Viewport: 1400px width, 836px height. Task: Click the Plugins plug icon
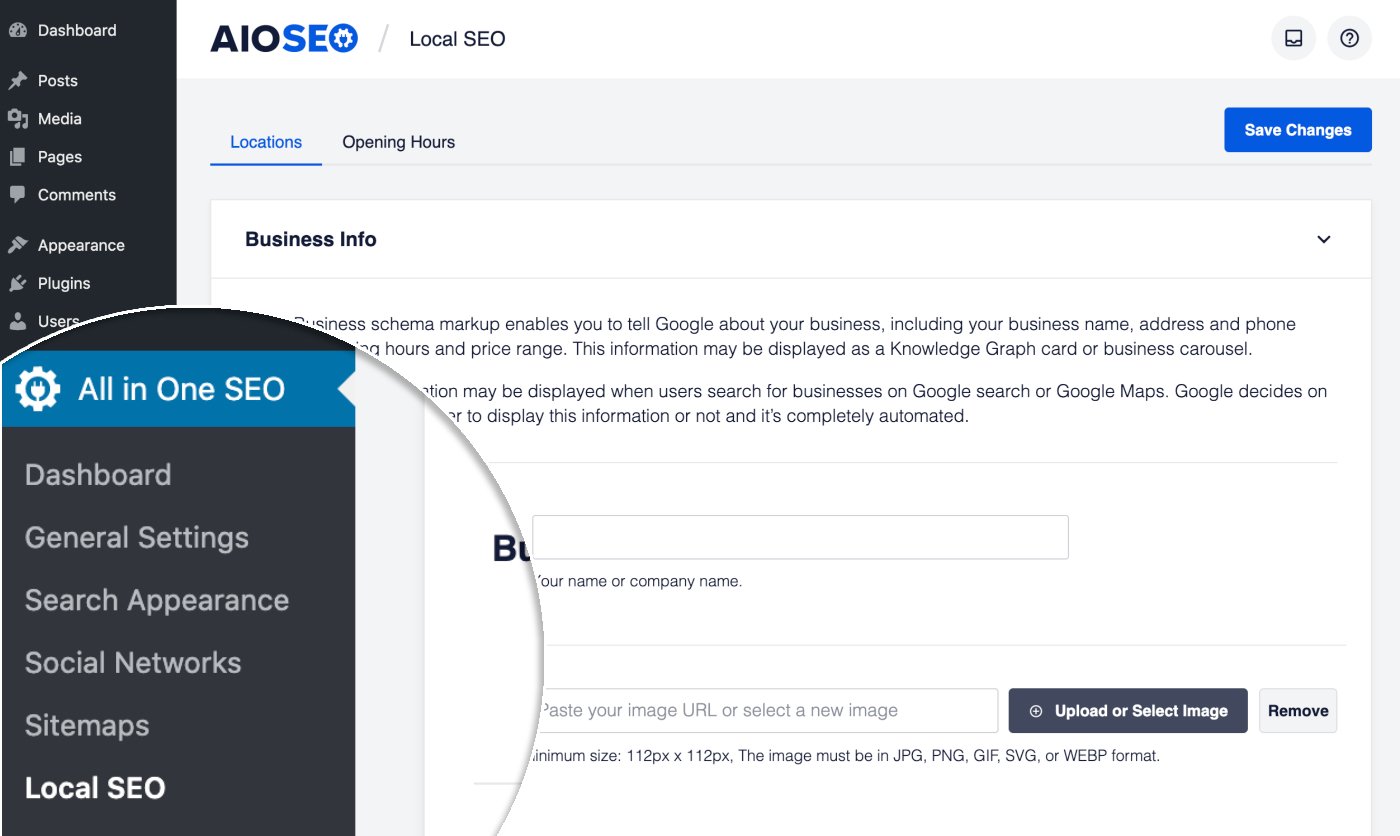17,283
